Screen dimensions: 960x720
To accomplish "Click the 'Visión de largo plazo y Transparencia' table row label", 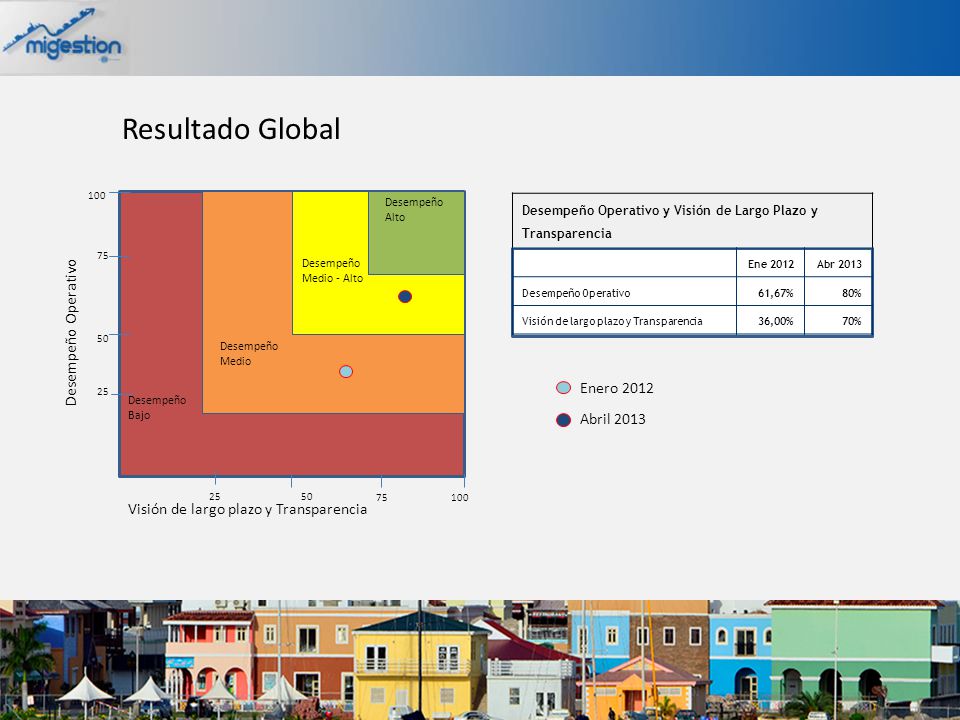I will pos(612,321).
